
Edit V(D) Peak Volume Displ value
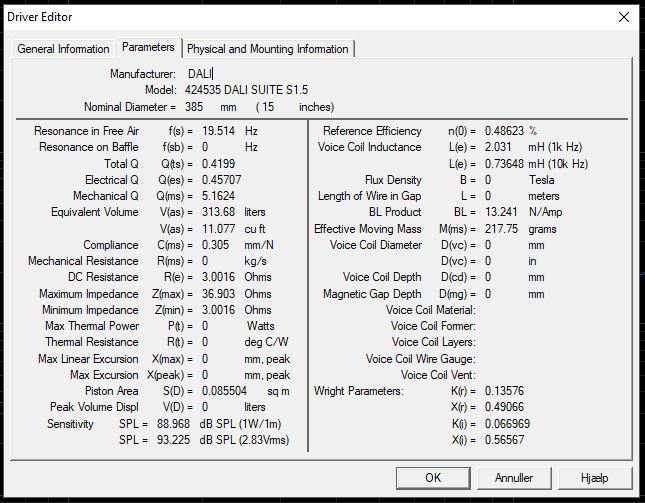pyautogui.click(x=205, y=407)
